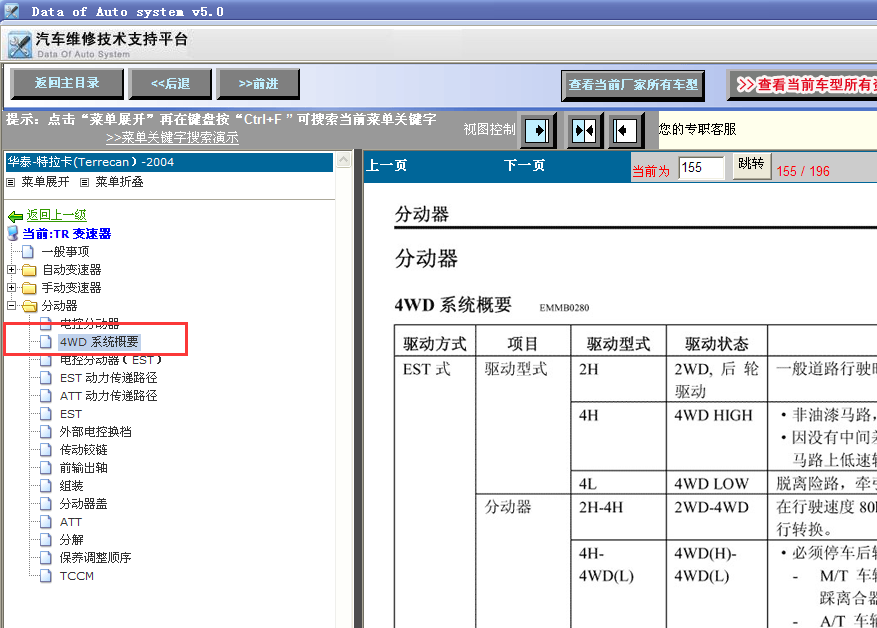The height and width of the screenshot is (628, 877).
Task: Click the page number input field
Action: [x=701, y=167]
